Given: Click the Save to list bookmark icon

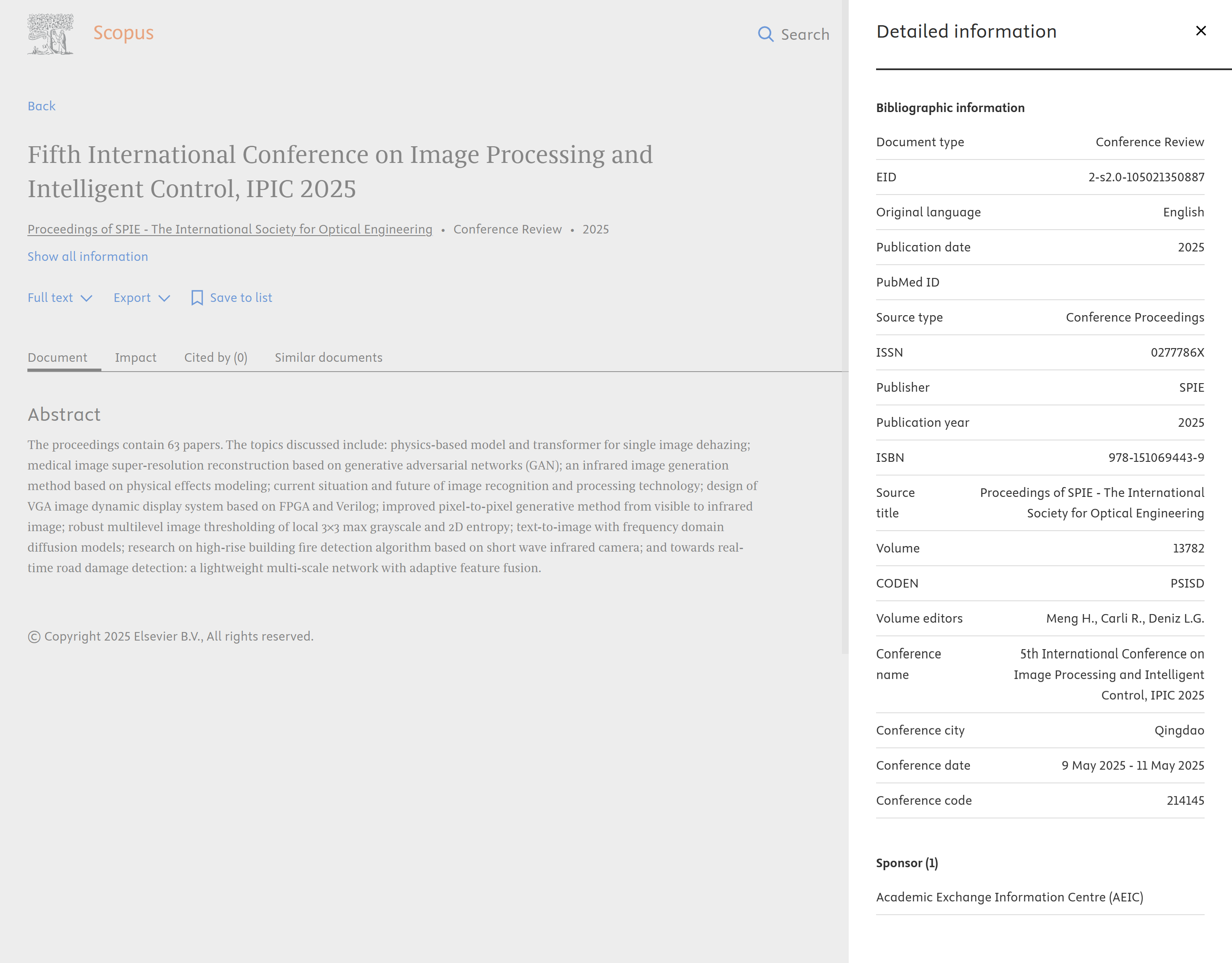Looking at the screenshot, I should 197,298.
